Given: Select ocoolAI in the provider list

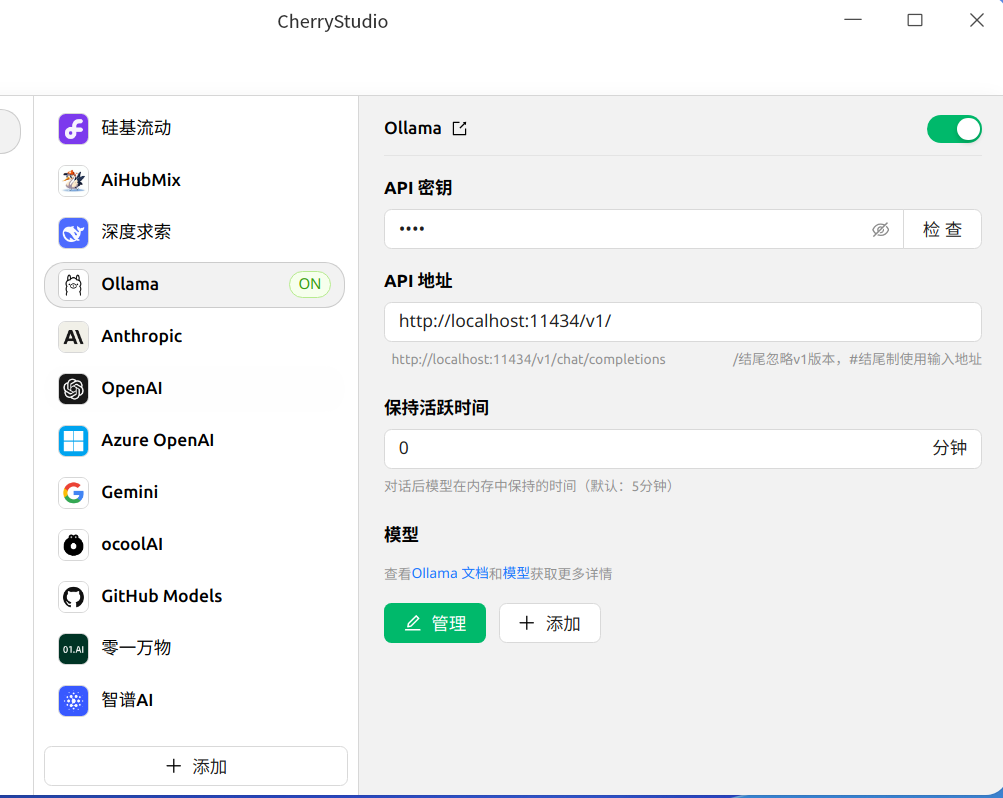Looking at the screenshot, I should tap(194, 545).
